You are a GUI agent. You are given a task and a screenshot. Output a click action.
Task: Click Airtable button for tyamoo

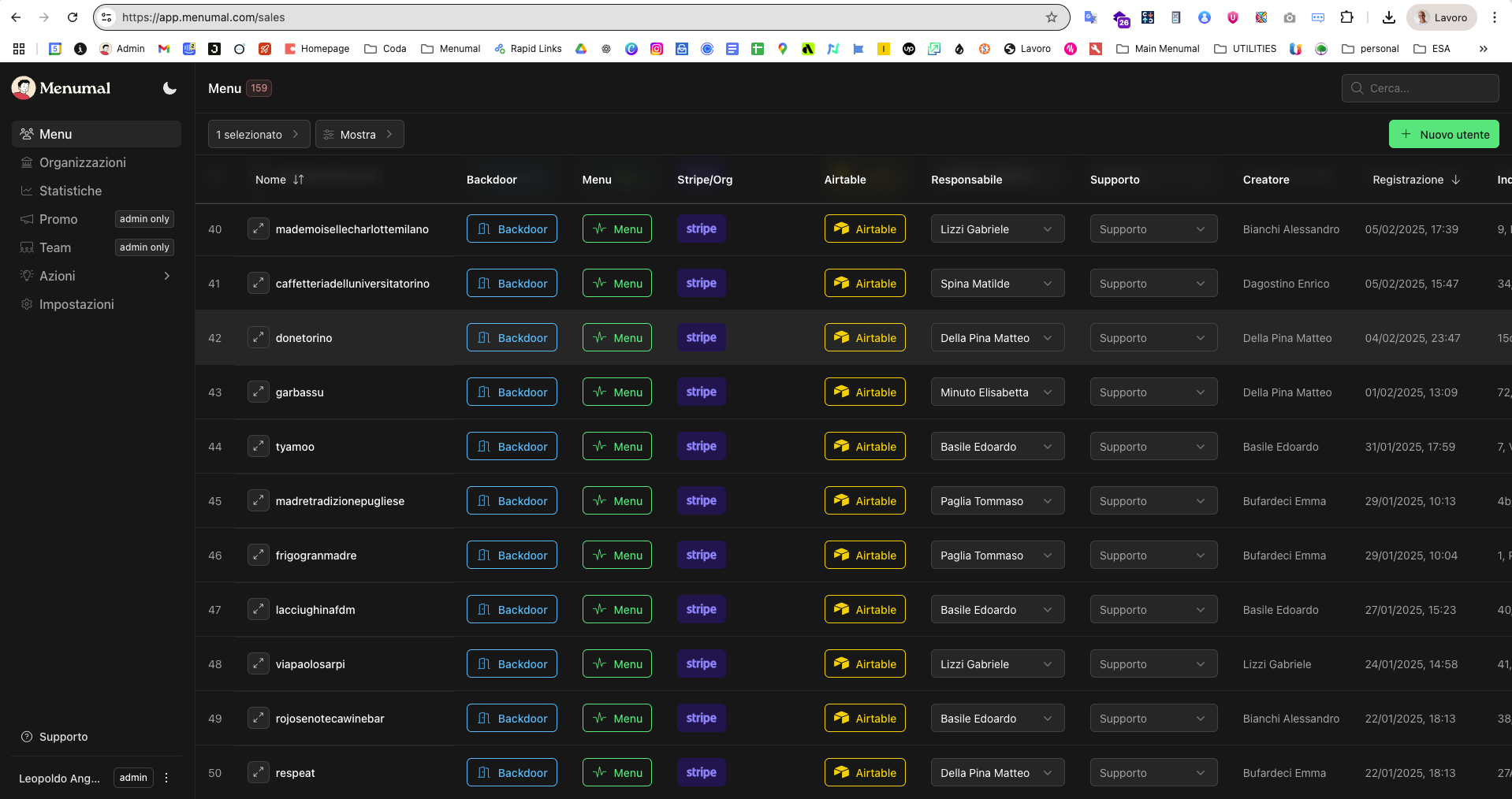click(865, 447)
